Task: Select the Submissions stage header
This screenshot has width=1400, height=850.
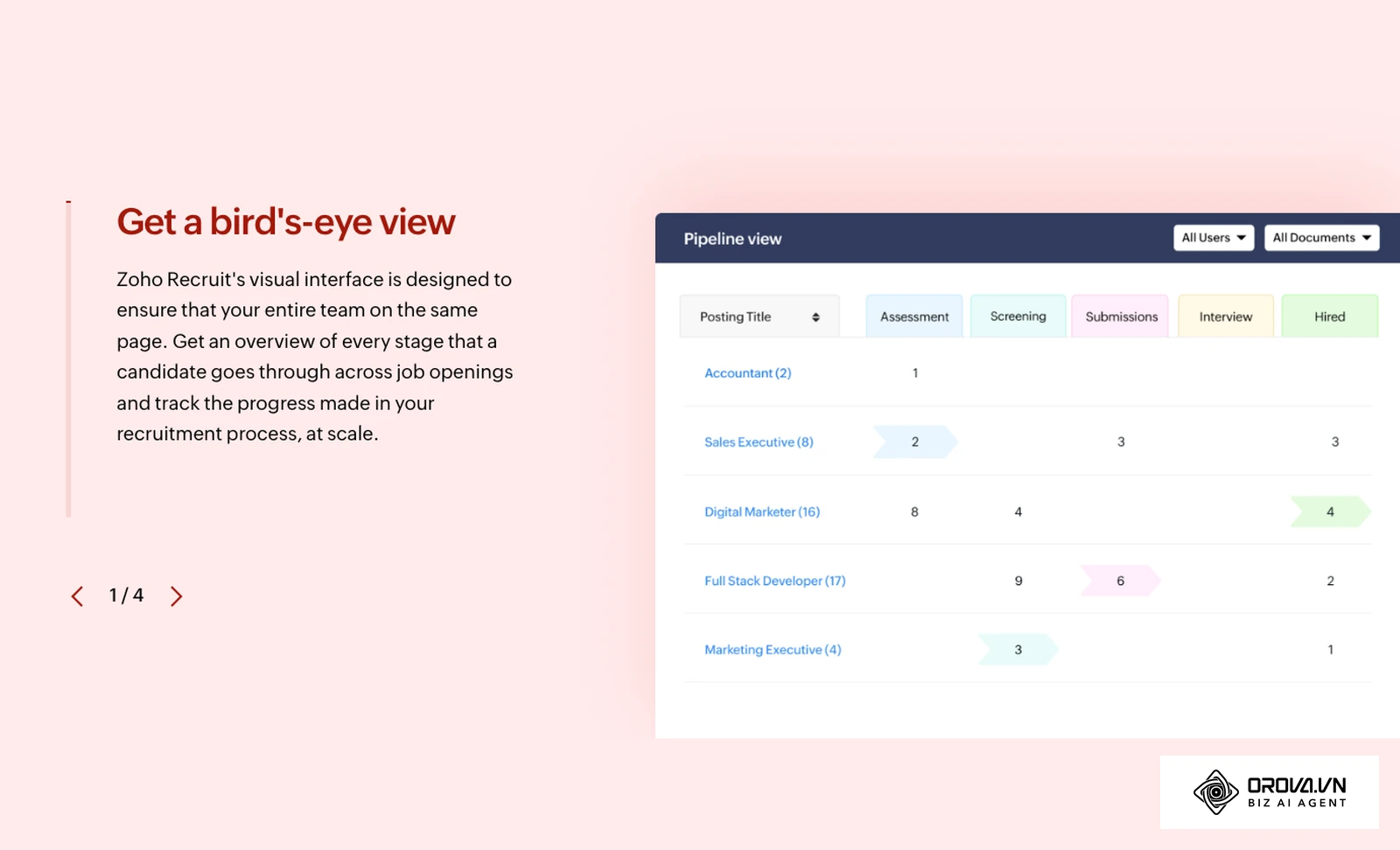Action: 1121,317
